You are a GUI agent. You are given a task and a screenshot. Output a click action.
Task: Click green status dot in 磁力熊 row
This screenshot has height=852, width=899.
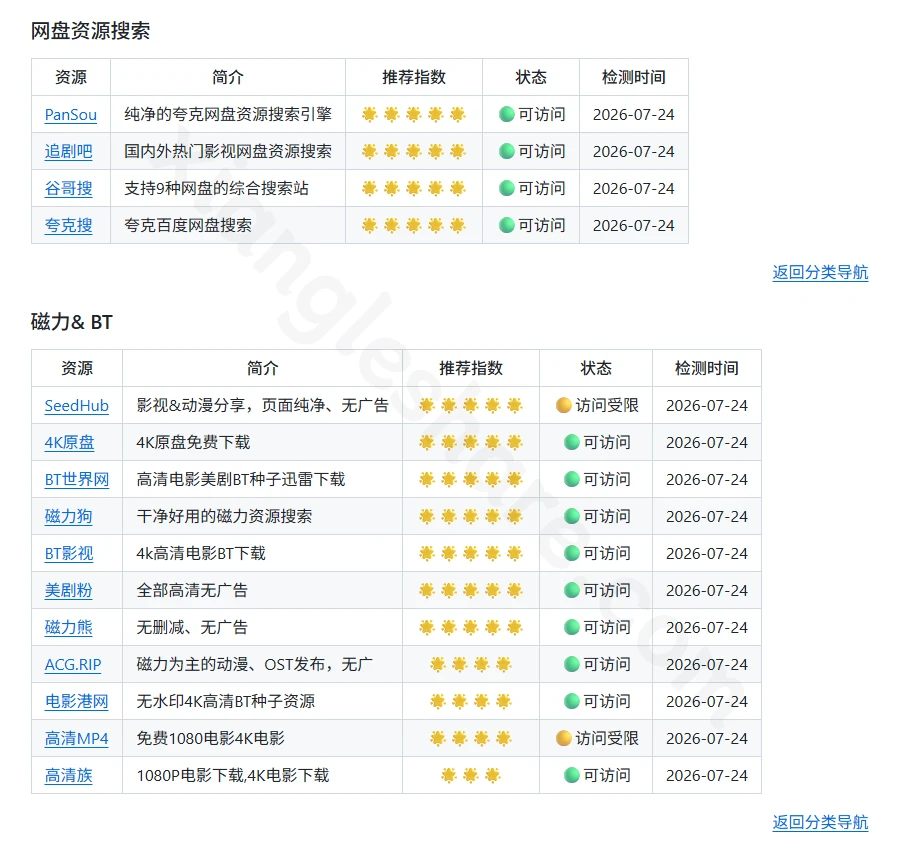pyautogui.click(x=572, y=627)
